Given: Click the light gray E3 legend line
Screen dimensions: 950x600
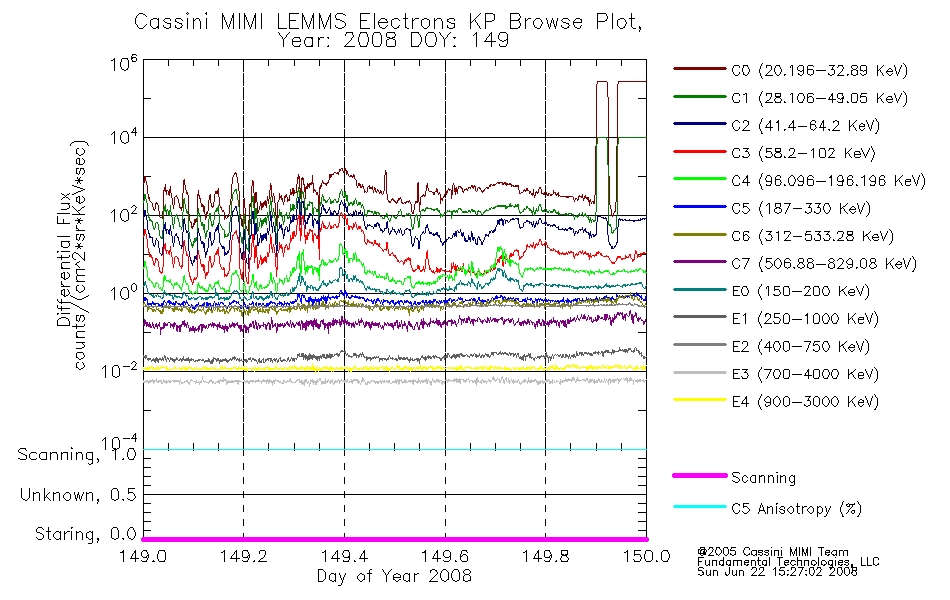Looking at the screenshot, I should point(700,373).
